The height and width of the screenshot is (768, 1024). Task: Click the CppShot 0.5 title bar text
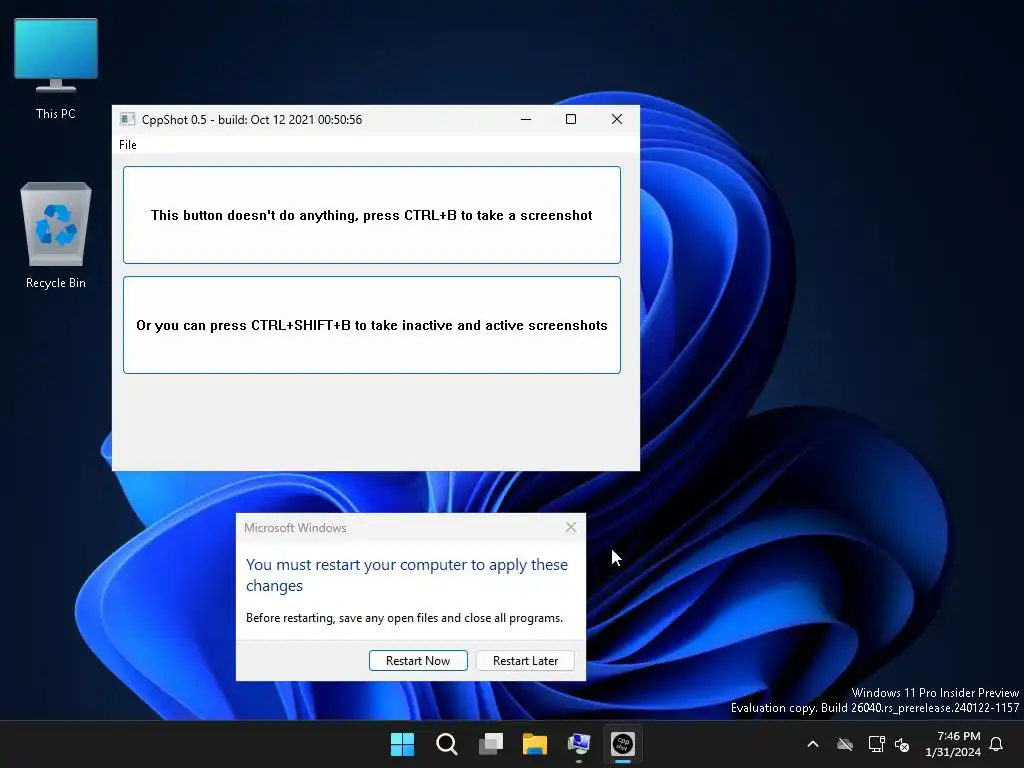251,120
